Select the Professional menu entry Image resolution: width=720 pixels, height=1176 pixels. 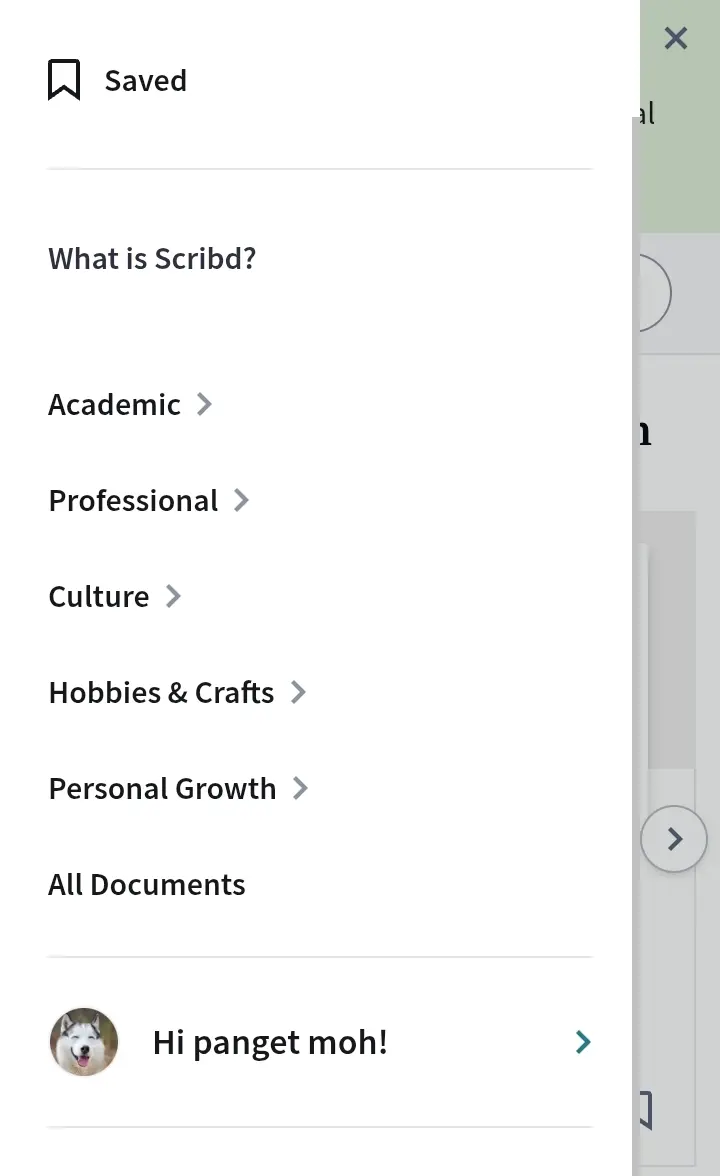click(134, 501)
